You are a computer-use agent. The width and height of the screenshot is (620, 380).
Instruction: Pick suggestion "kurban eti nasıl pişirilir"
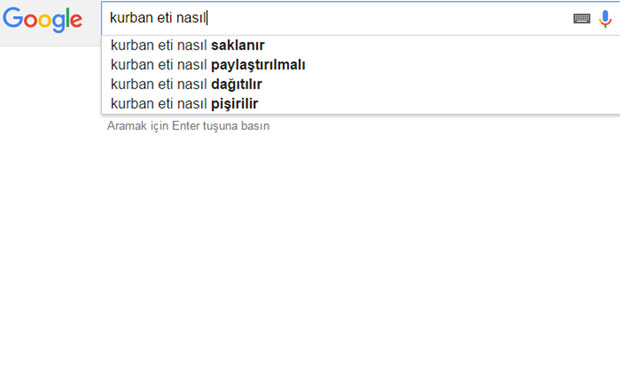(x=361, y=104)
